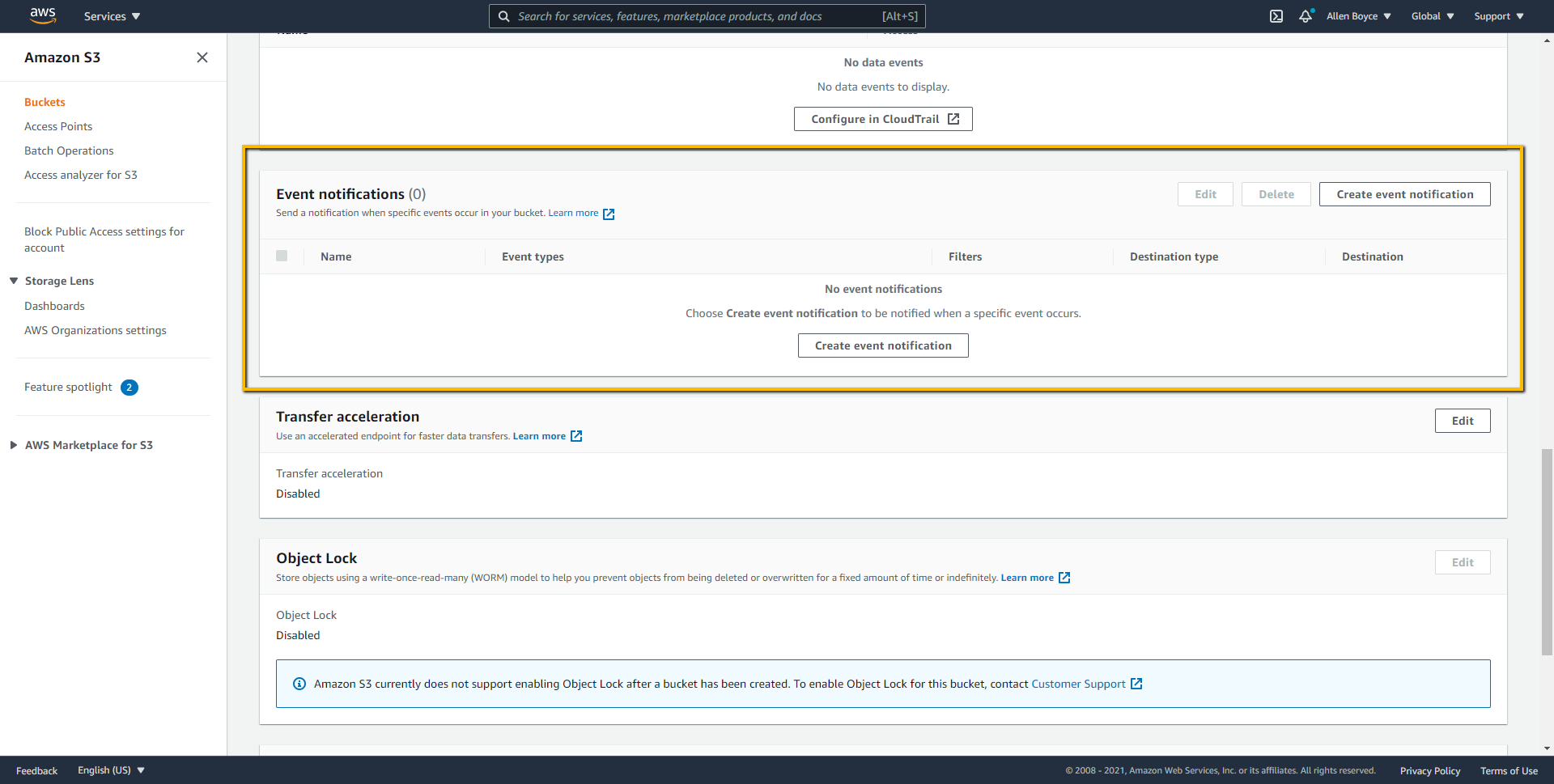Open the Support dropdown menu
The image size is (1554, 784).
(x=1499, y=16)
